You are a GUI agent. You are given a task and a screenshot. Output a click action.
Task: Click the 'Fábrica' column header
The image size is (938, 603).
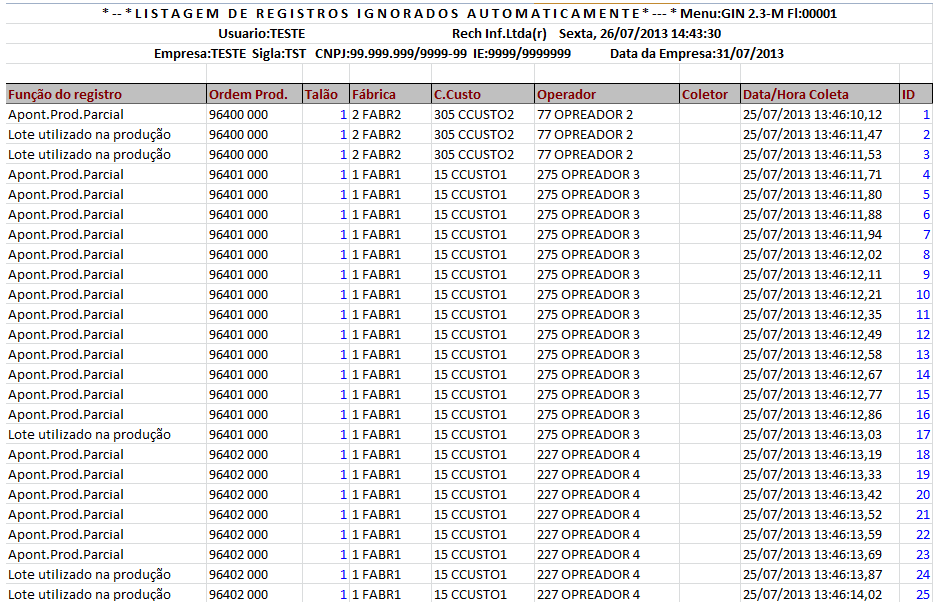390,95
